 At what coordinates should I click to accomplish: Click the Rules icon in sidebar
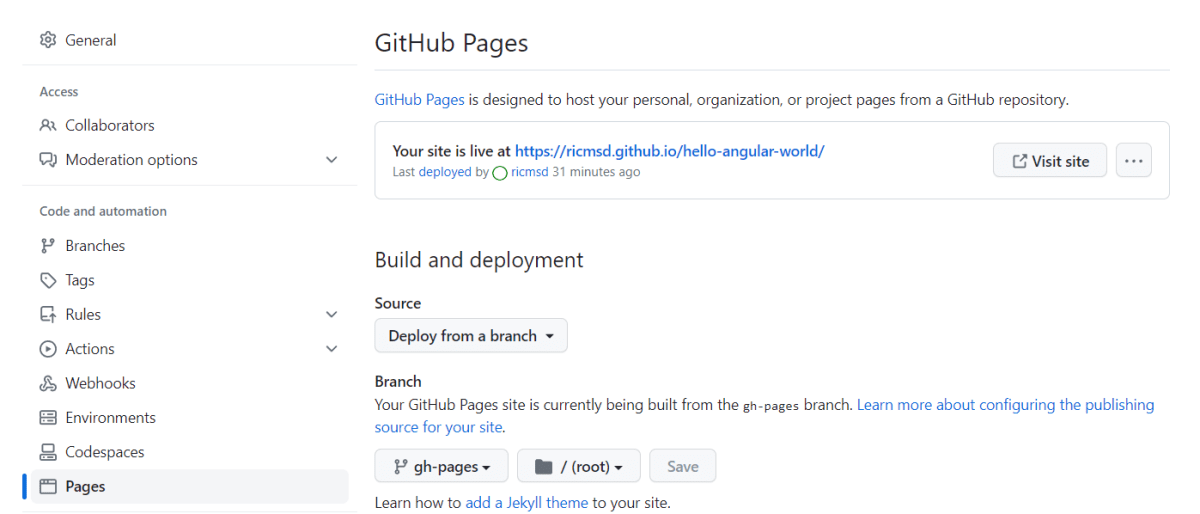48,314
